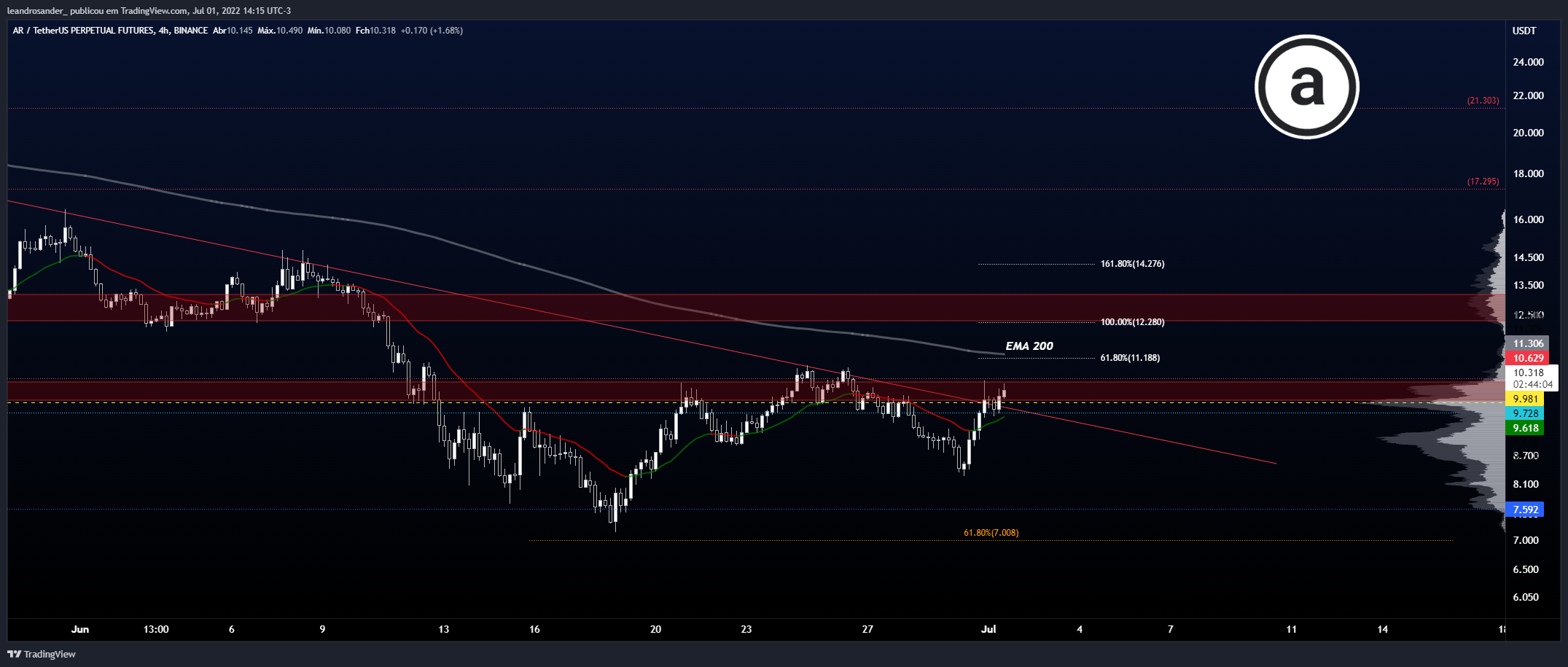1568x667 pixels.
Task: Click the AR / TetherUS PERPETUAL FUTURES symbol title
Action: (x=84, y=31)
